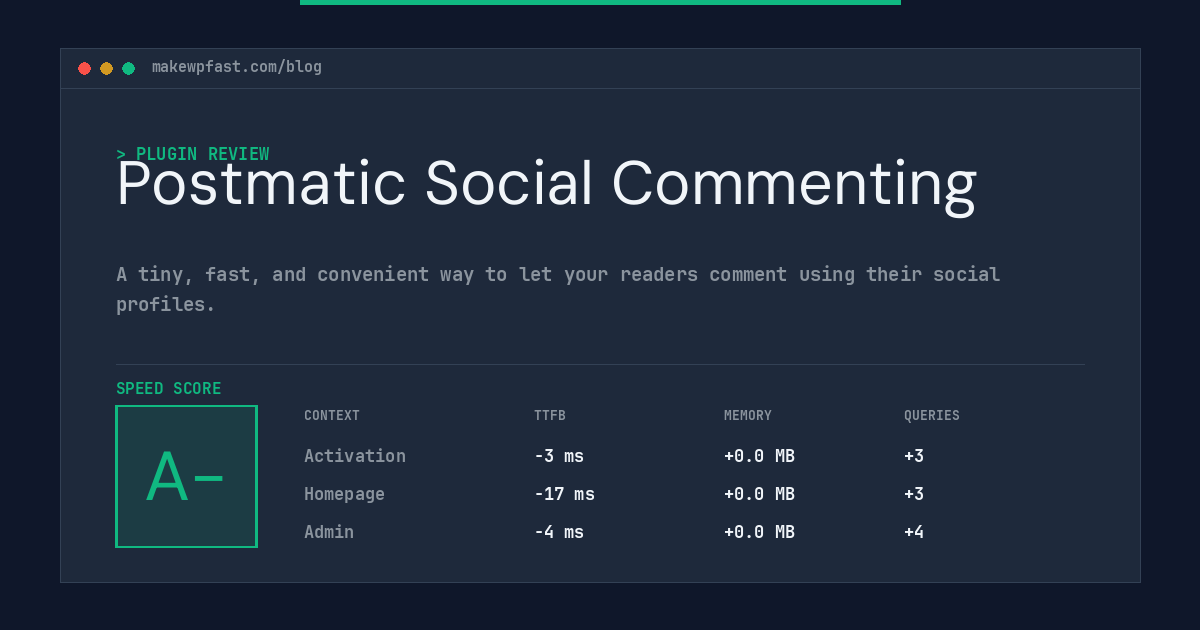
Task: Click the MEMORY column header
Action: 748,416
